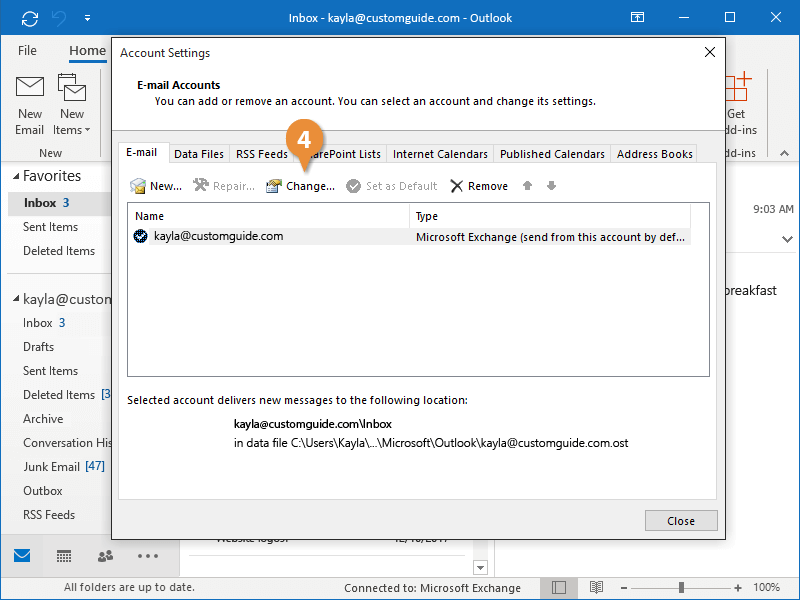
Task: Switch to the Data Files tab
Action: 199,154
